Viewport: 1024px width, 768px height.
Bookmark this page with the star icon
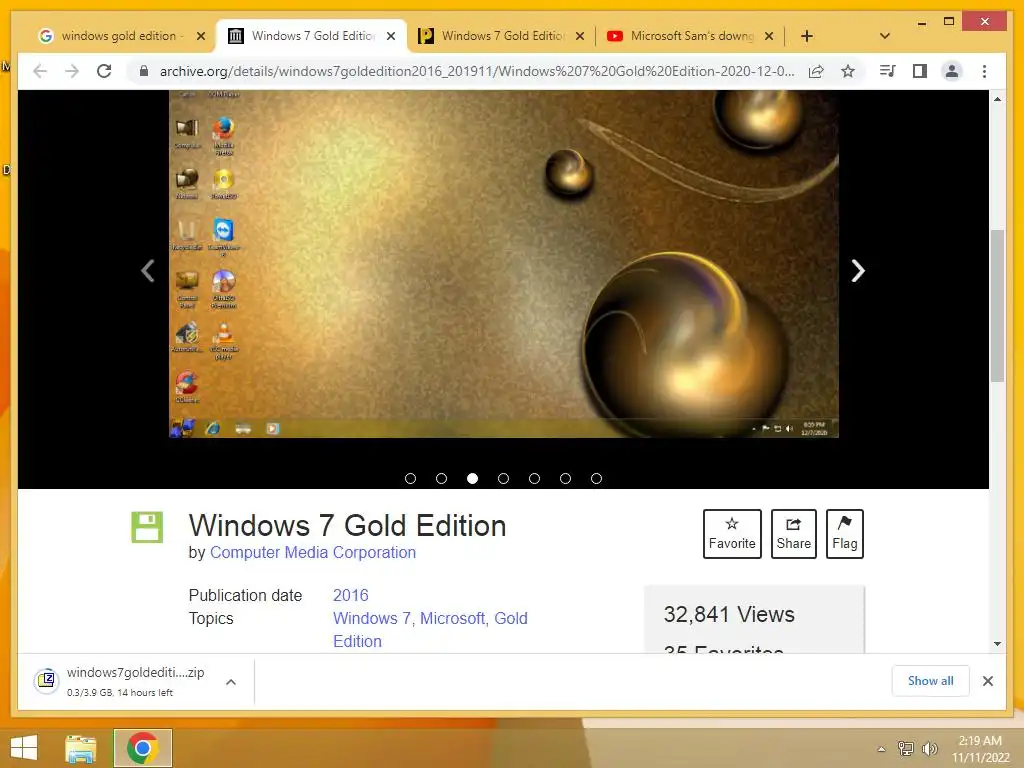pos(848,71)
